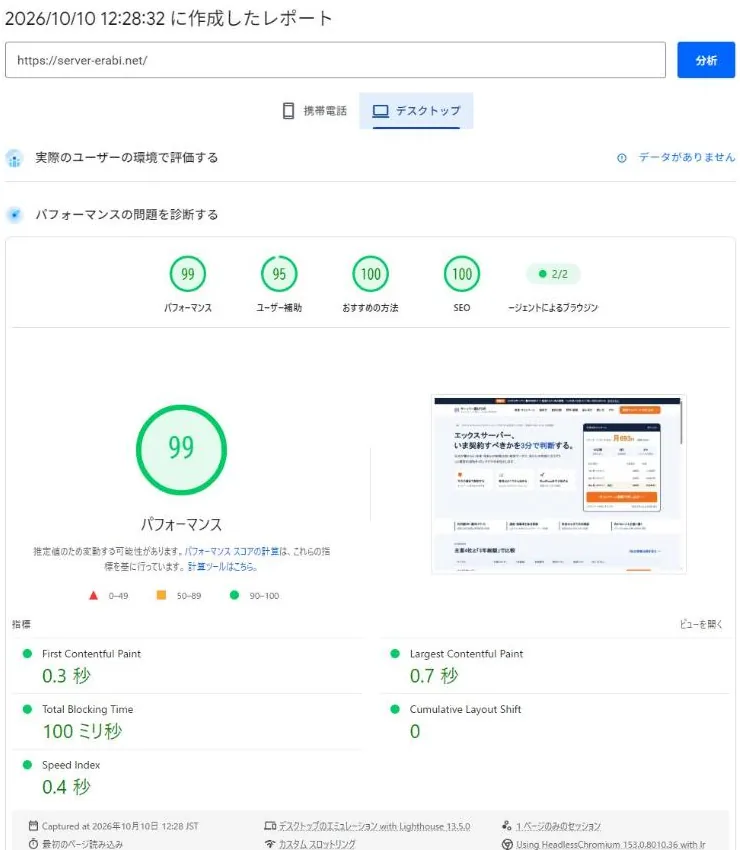The width and height of the screenshot is (740, 850).
Task: Click the Total Blocking Time metric label
Action: tap(87, 709)
